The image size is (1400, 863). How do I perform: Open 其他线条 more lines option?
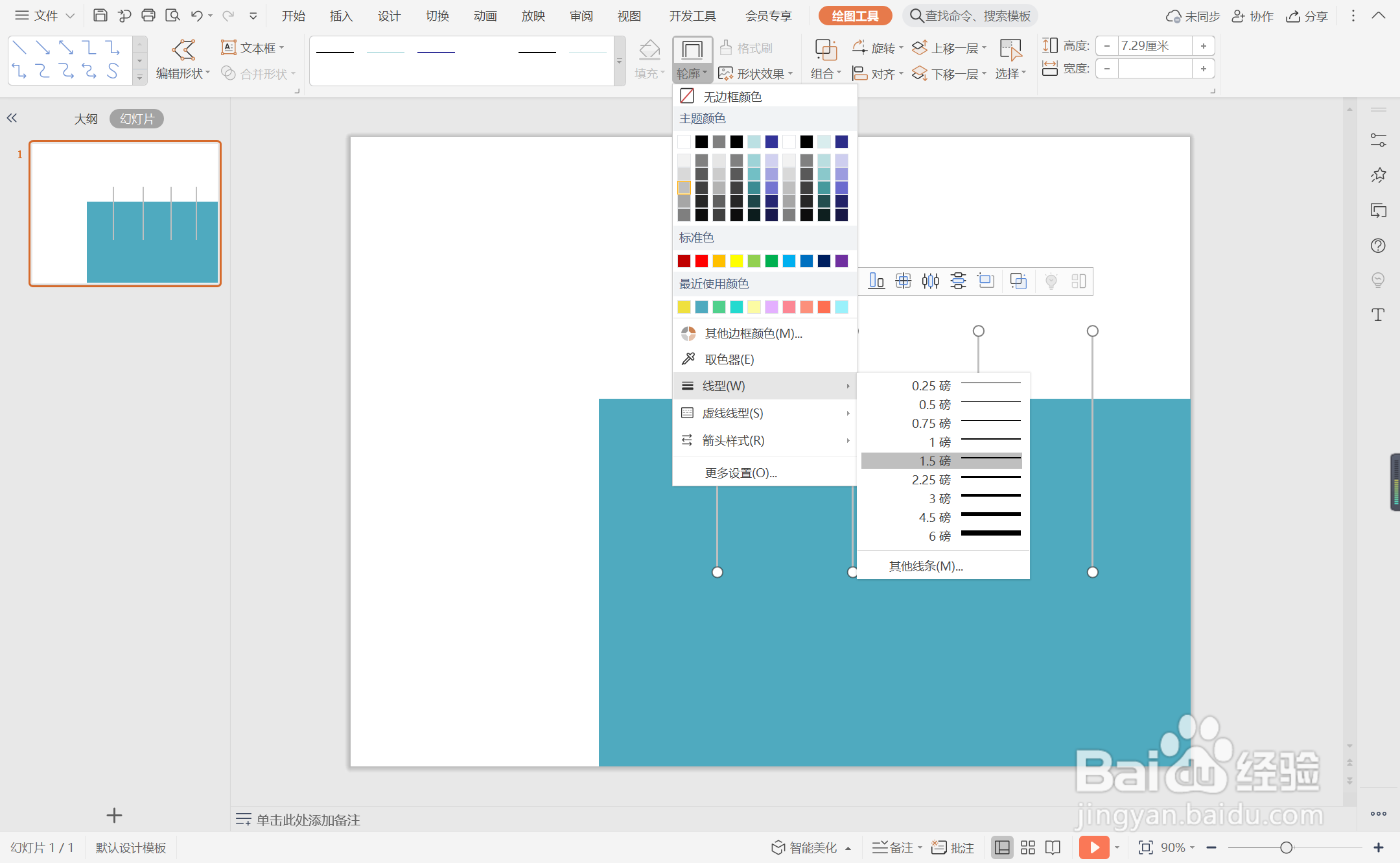926,566
